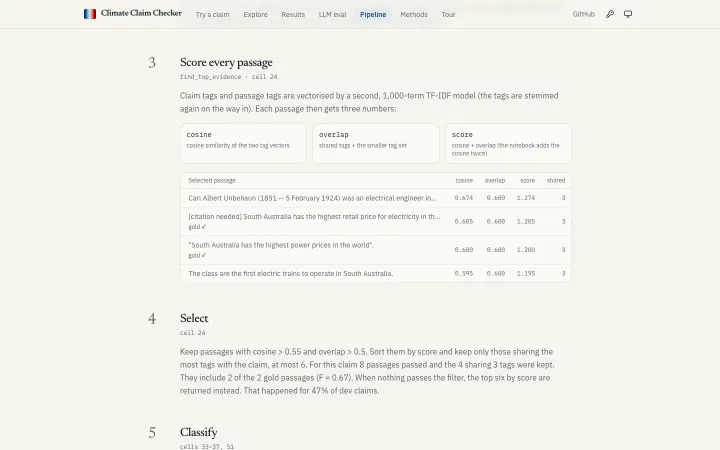The width and height of the screenshot is (720, 450).
Task: Click score value 1.205
Action: (x=526, y=221)
